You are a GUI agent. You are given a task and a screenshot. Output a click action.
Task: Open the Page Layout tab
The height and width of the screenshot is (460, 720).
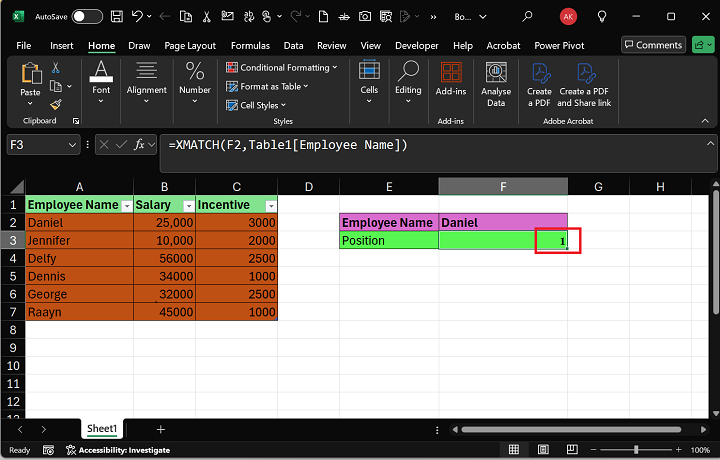tap(190, 45)
